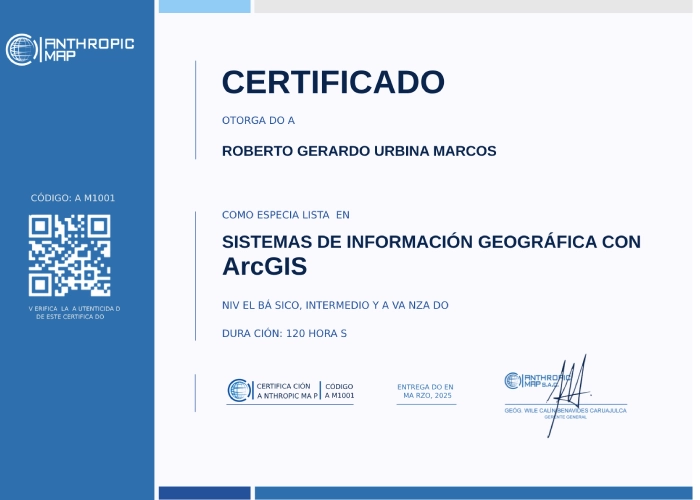Select the 'Entregado en Marzo, 2025' date
Viewport: 700px width, 500px height.
pyautogui.click(x=425, y=391)
